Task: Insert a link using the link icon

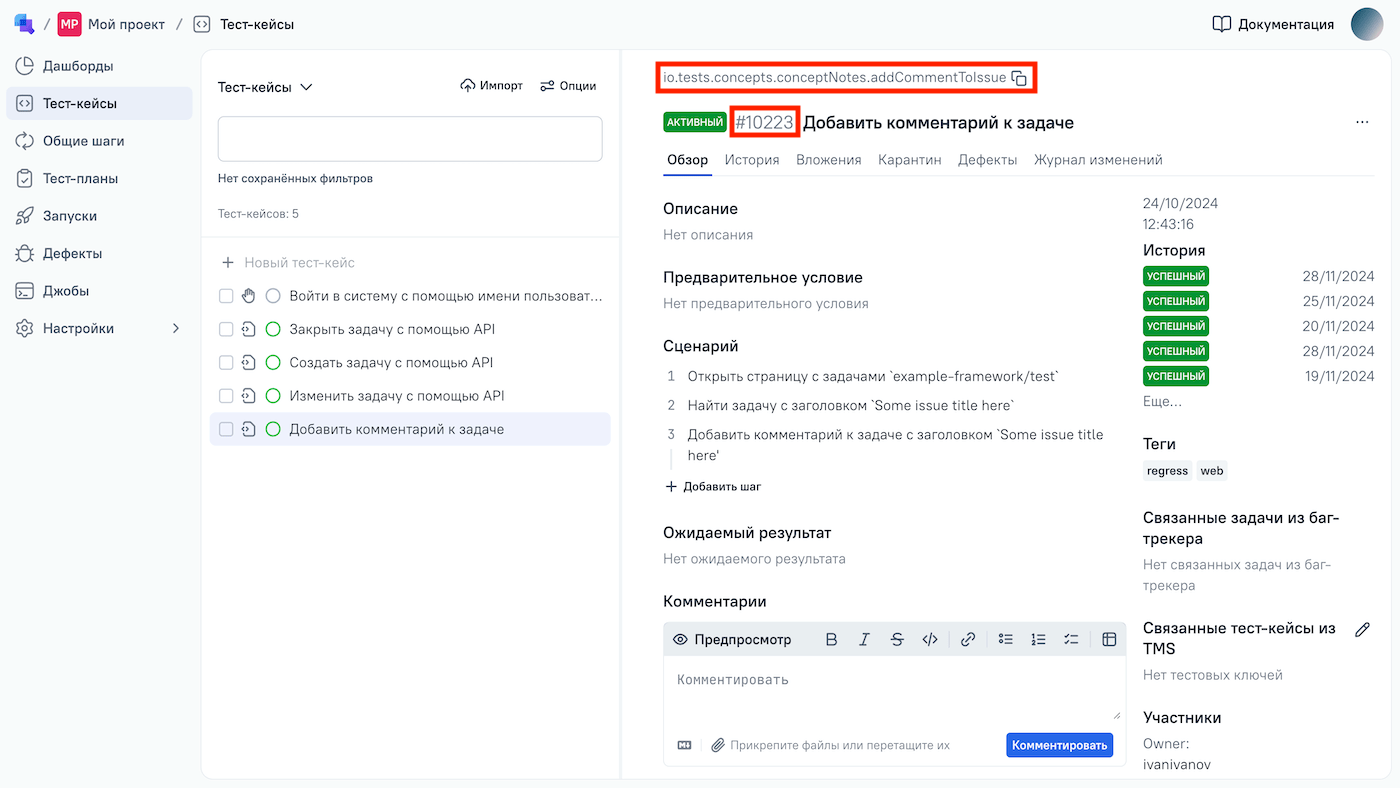Action: 967,640
